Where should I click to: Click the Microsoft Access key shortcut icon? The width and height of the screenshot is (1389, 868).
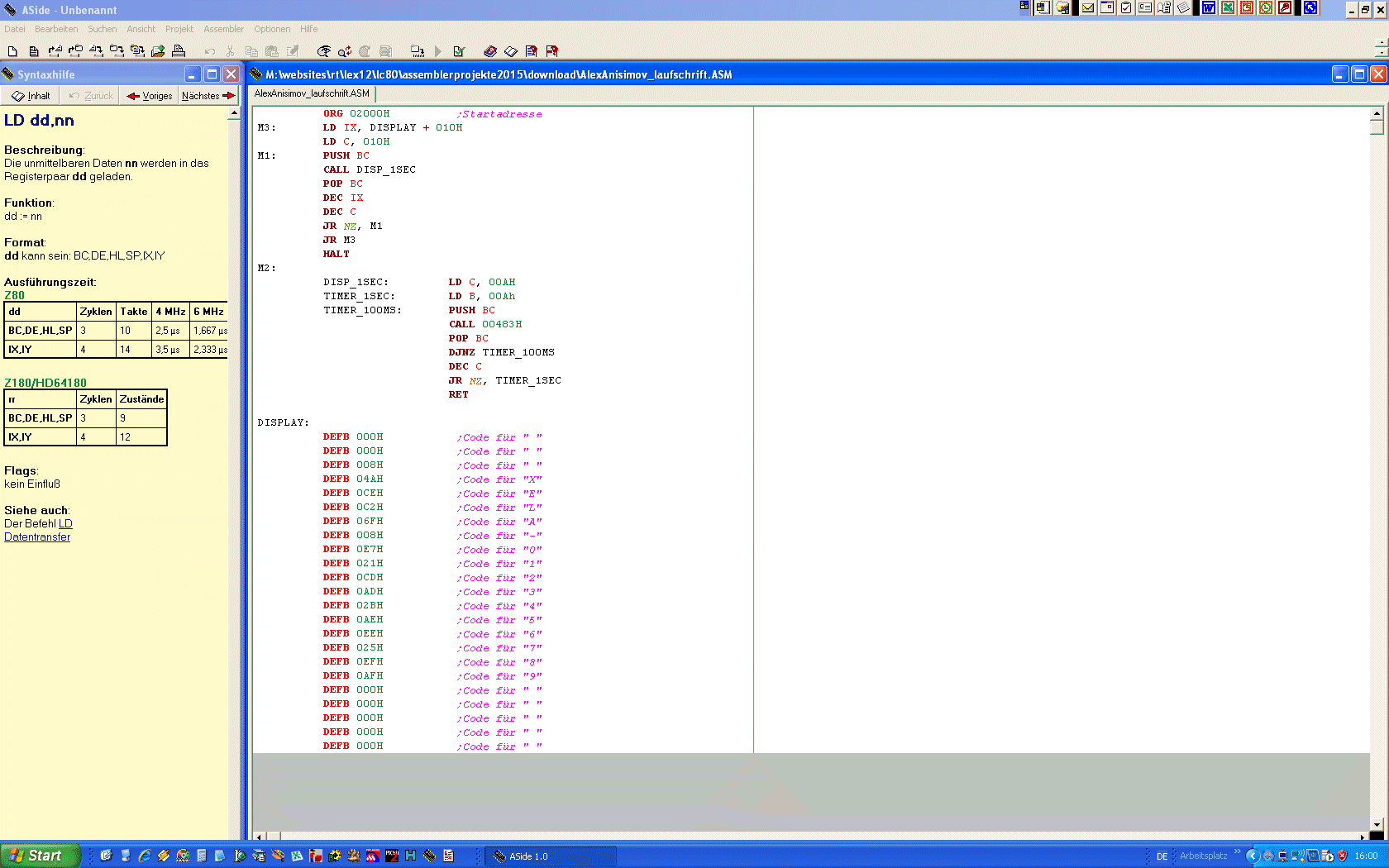click(x=1285, y=8)
